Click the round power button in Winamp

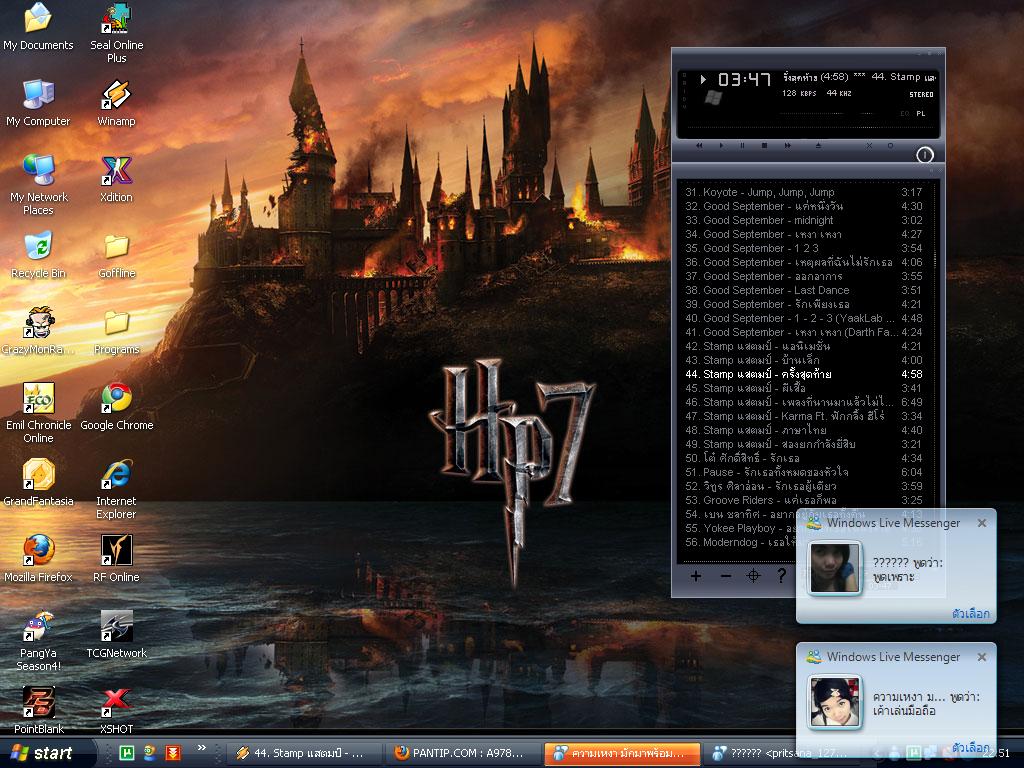(925, 155)
